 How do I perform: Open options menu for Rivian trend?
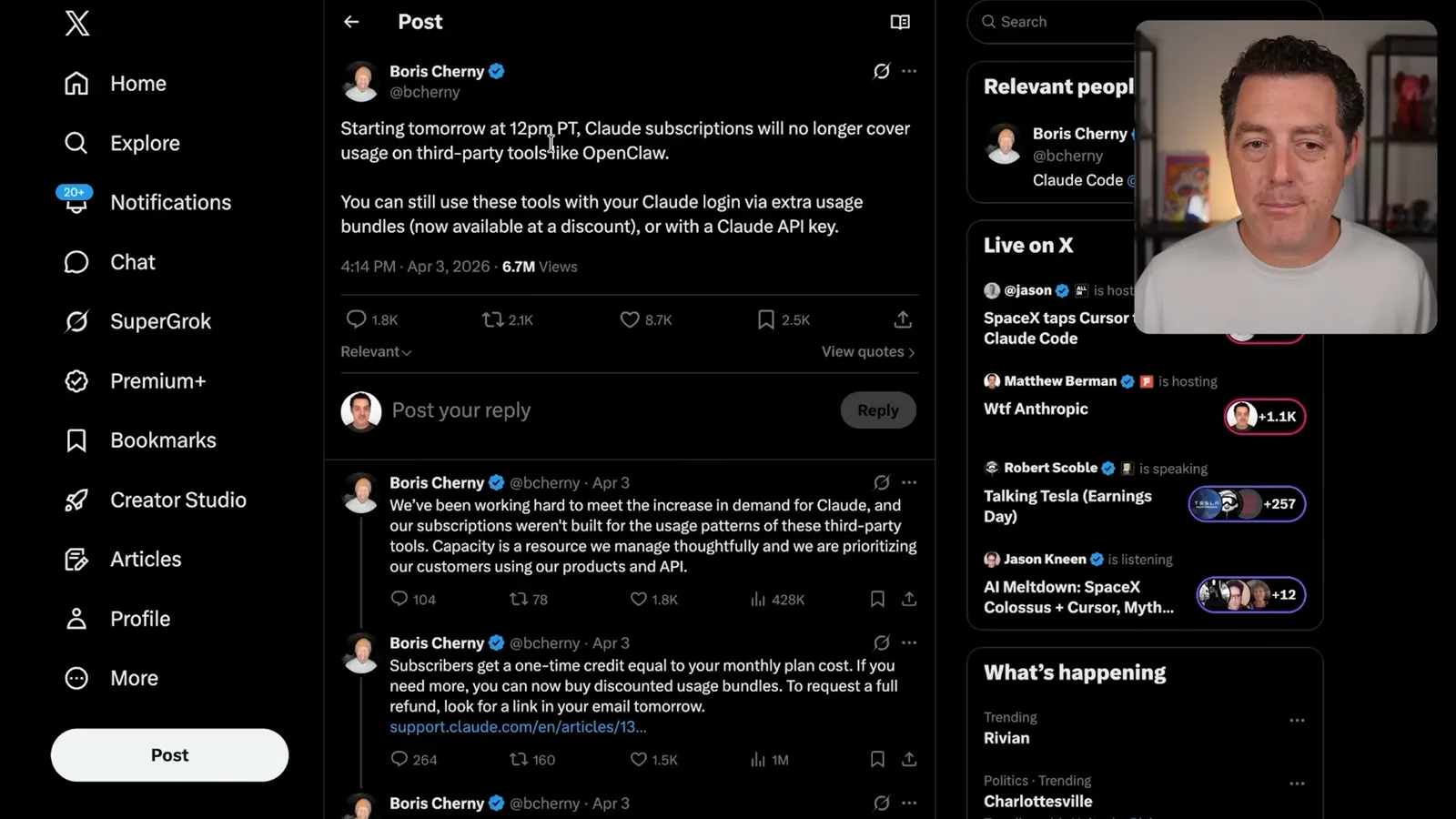[1297, 720]
